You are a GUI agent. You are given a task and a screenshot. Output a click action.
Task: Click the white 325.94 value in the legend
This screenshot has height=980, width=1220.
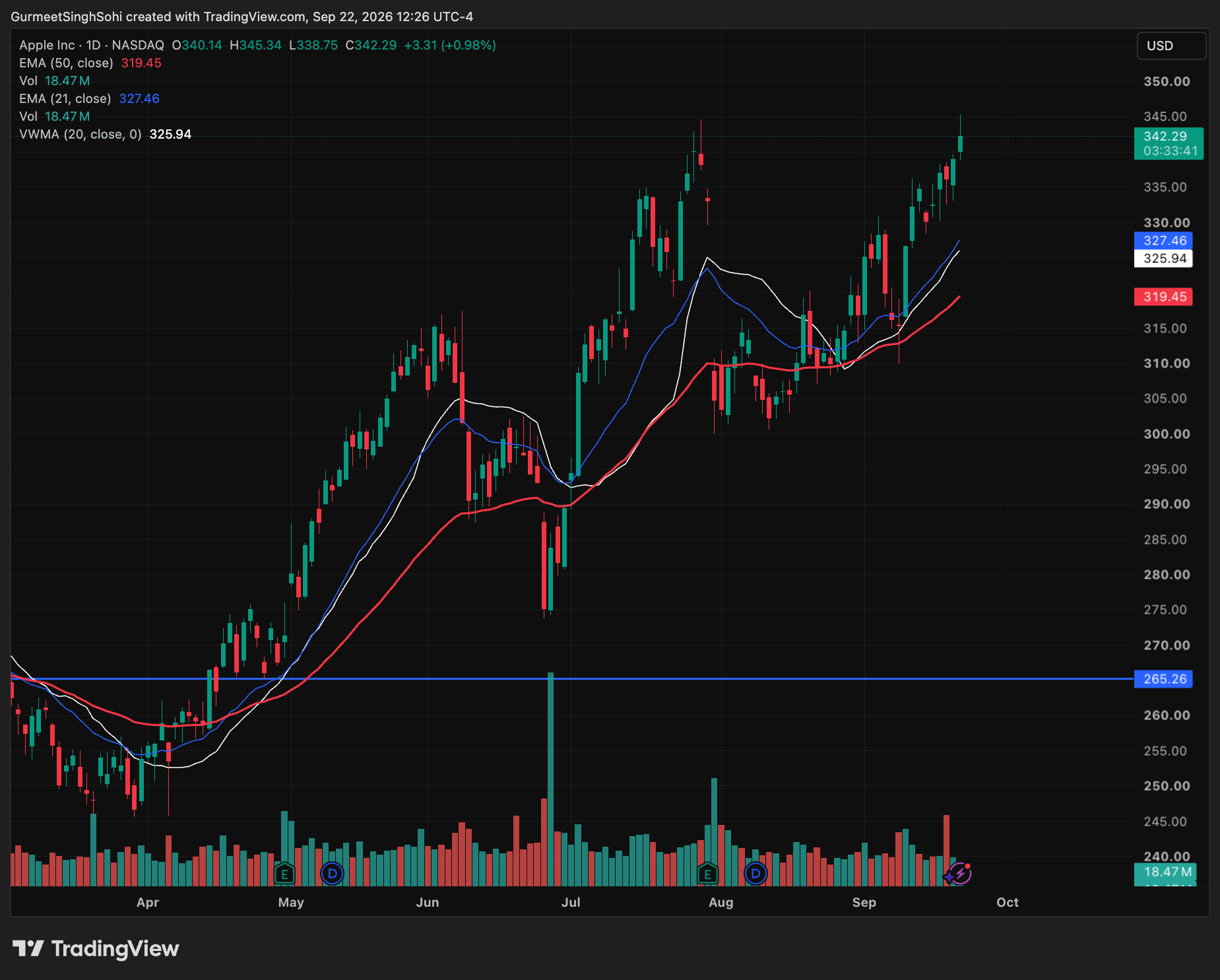[170, 134]
